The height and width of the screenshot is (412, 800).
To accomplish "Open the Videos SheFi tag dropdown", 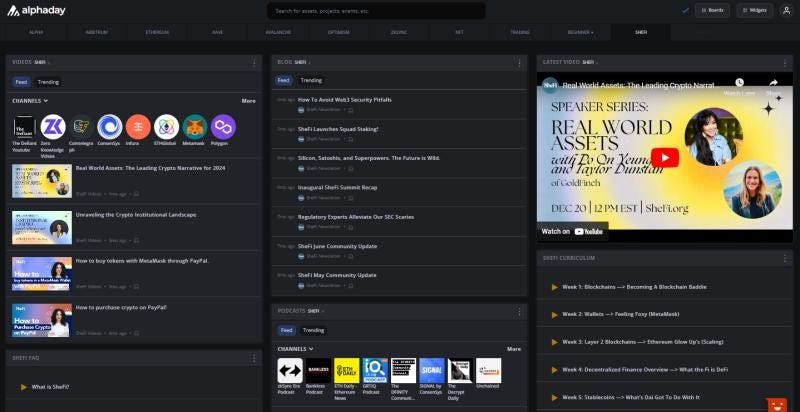I will 42,63.
